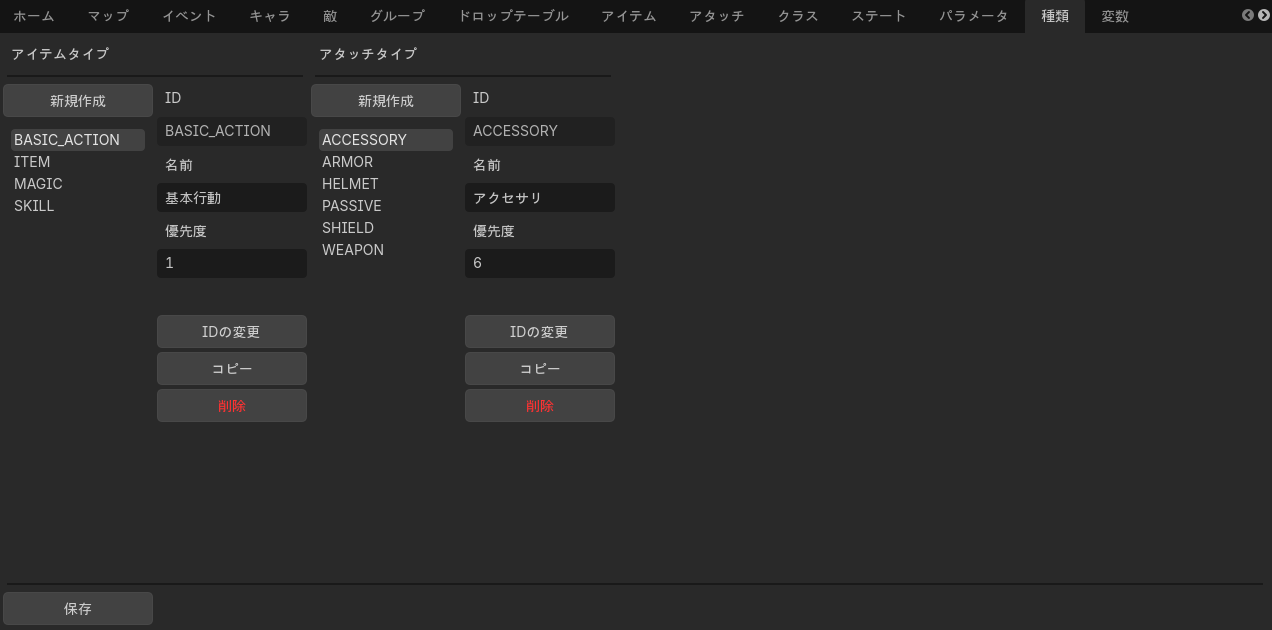The height and width of the screenshot is (630, 1272).
Task: Edit the 基本行動 name field
Action: point(232,198)
